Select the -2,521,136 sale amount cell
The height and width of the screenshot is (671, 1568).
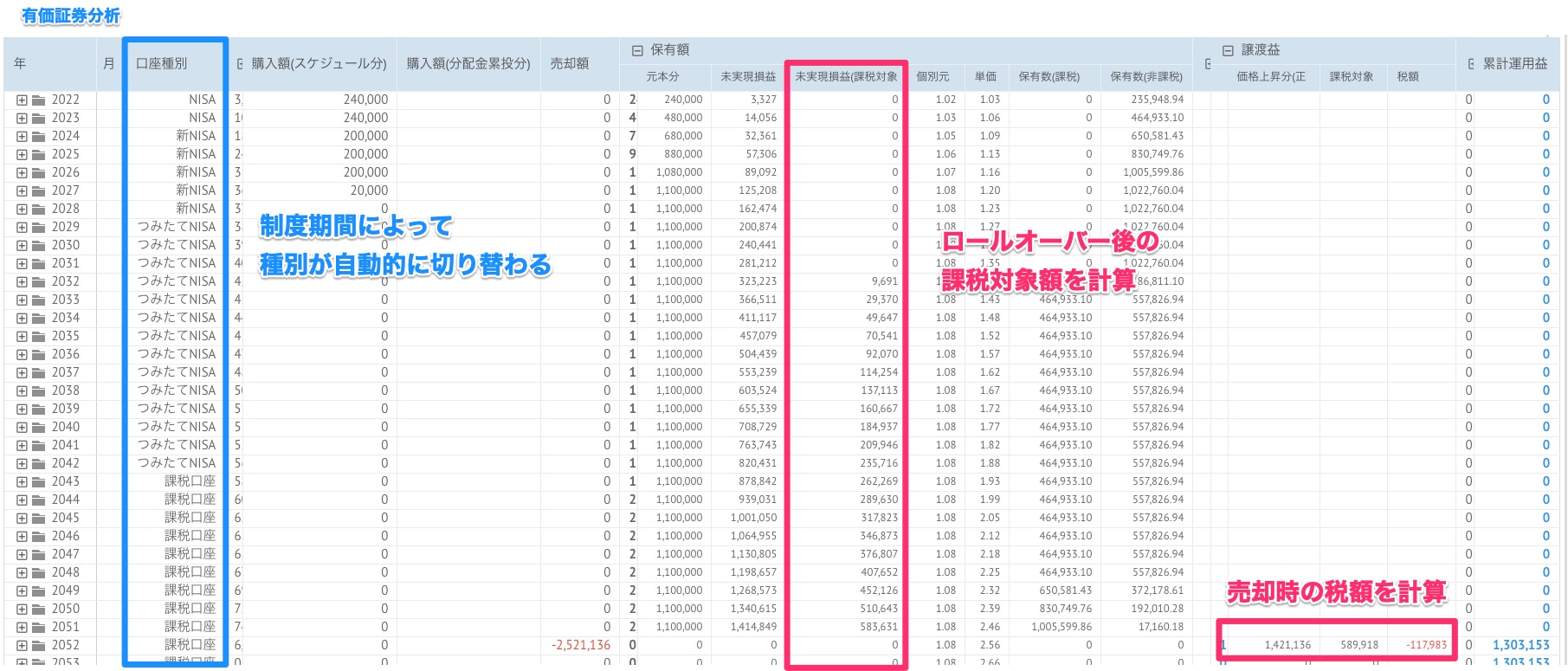point(580,646)
